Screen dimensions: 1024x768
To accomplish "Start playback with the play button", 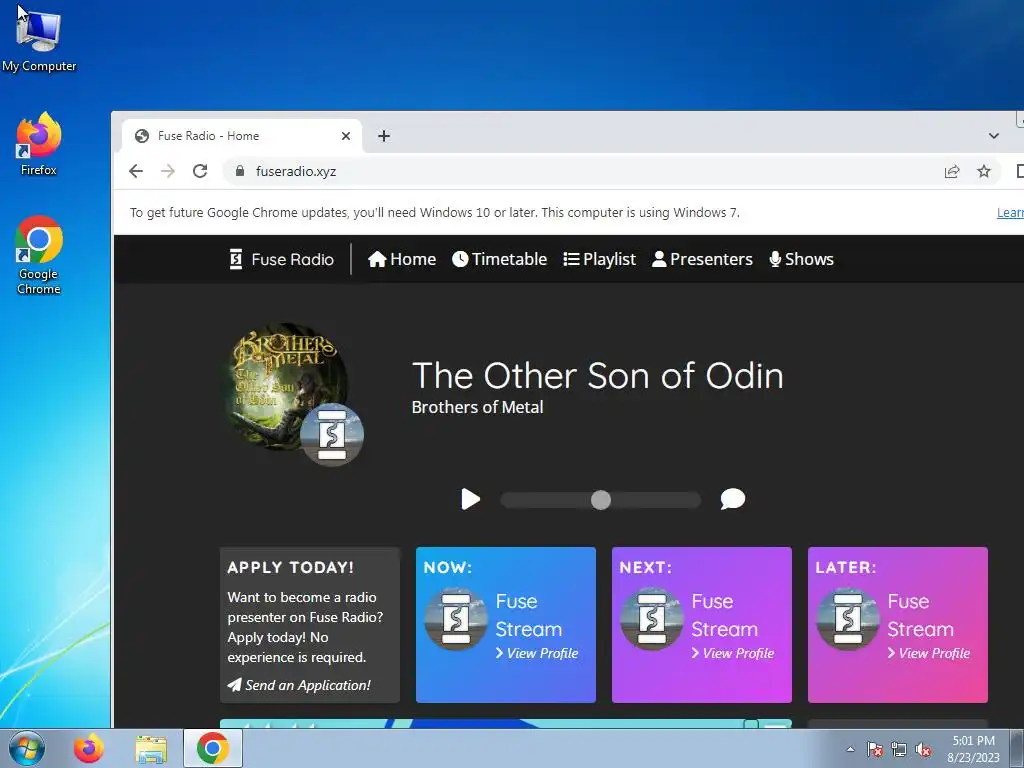I will (x=470, y=500).
